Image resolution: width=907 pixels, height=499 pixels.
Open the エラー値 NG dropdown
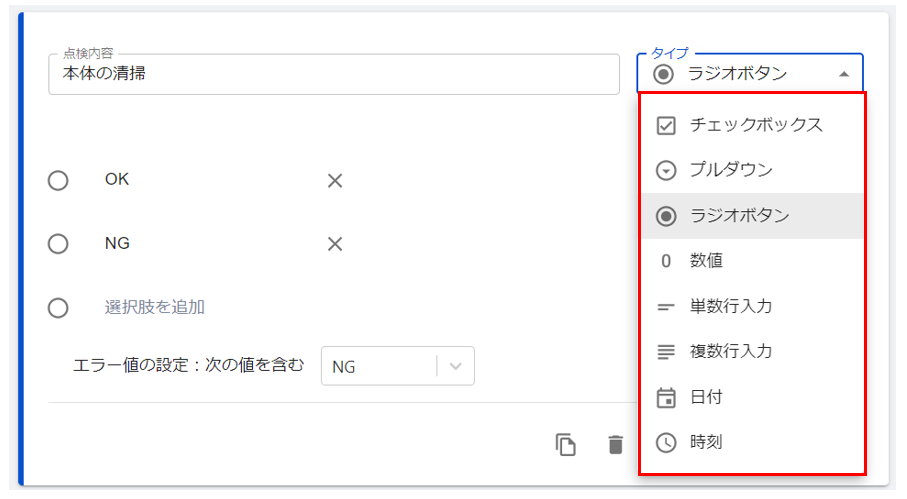pyautogui.click(x=397, y=366)
